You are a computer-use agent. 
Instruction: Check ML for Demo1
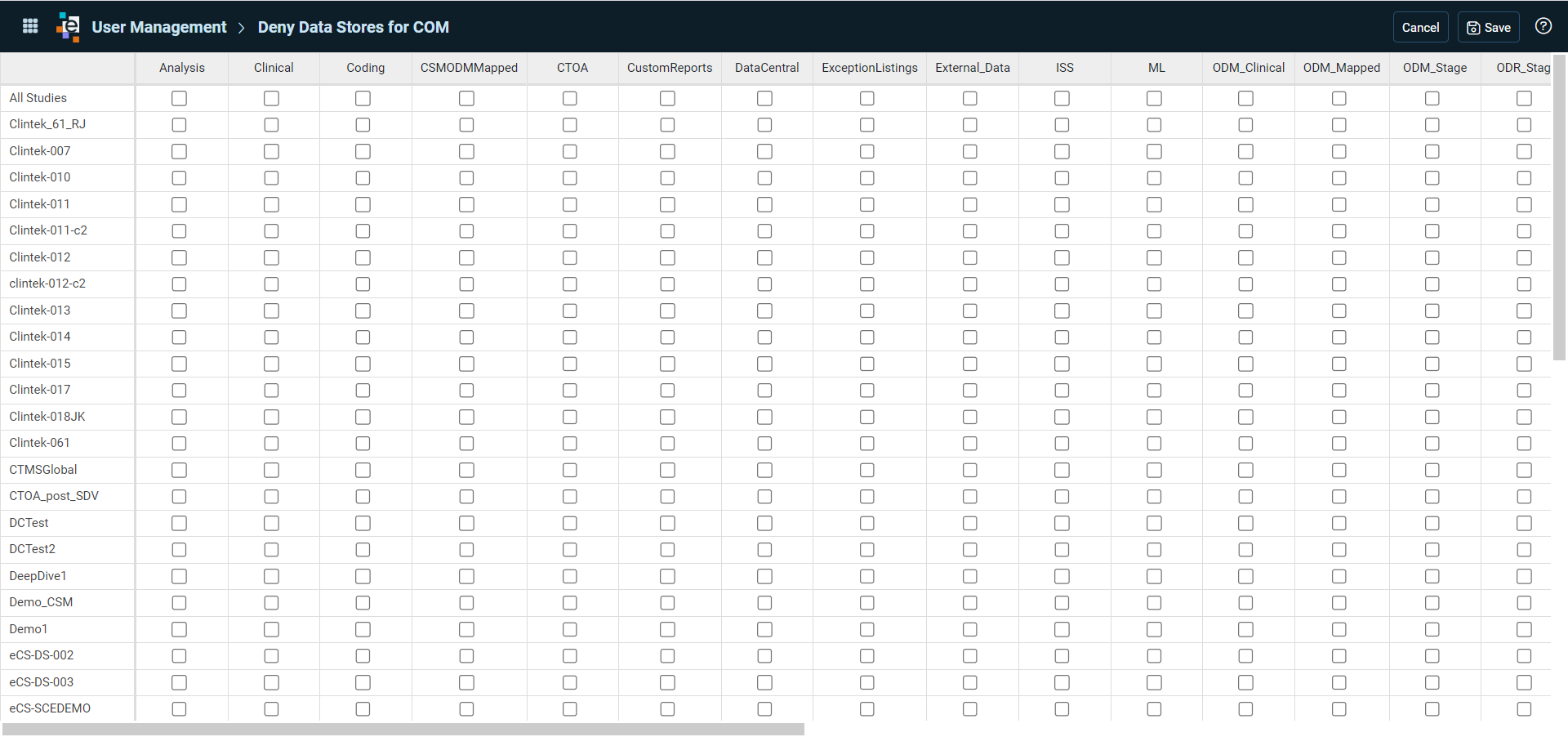[x=1154, y=629]
